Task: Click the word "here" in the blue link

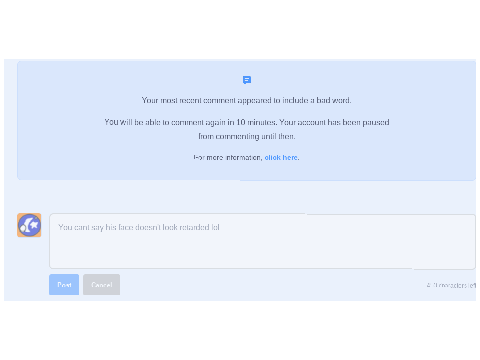Action: tap(290, 157)
